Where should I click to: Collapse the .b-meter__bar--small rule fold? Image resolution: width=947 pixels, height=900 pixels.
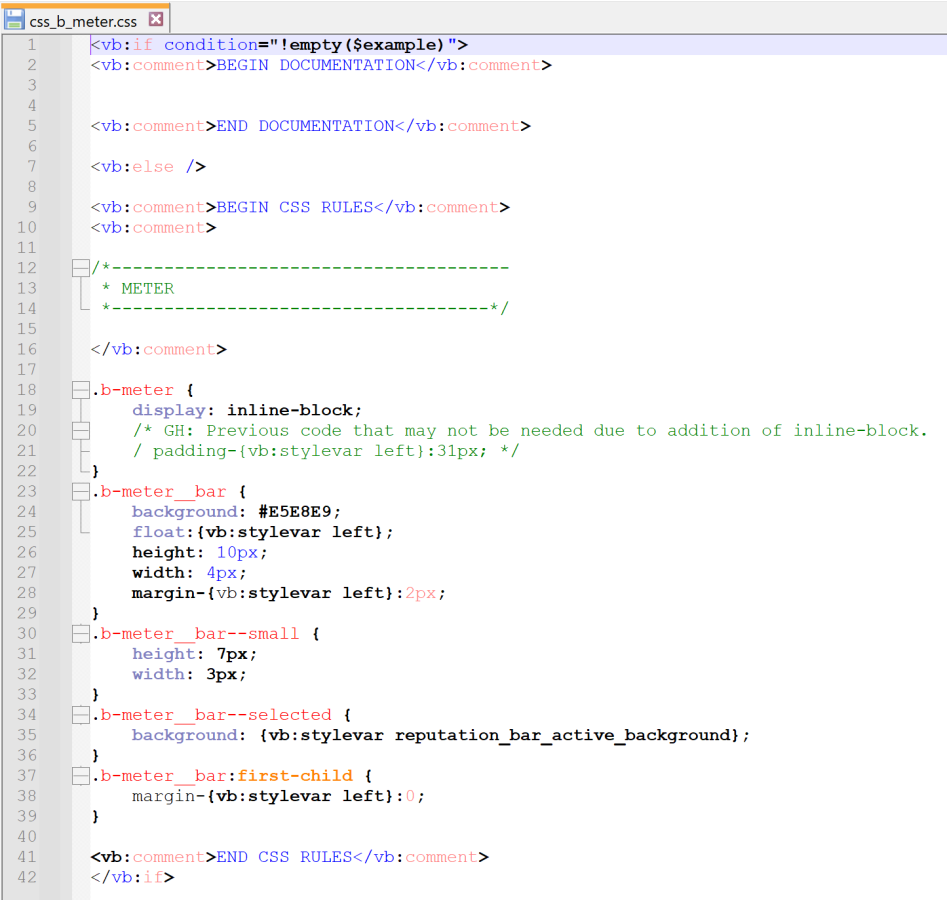80,633
